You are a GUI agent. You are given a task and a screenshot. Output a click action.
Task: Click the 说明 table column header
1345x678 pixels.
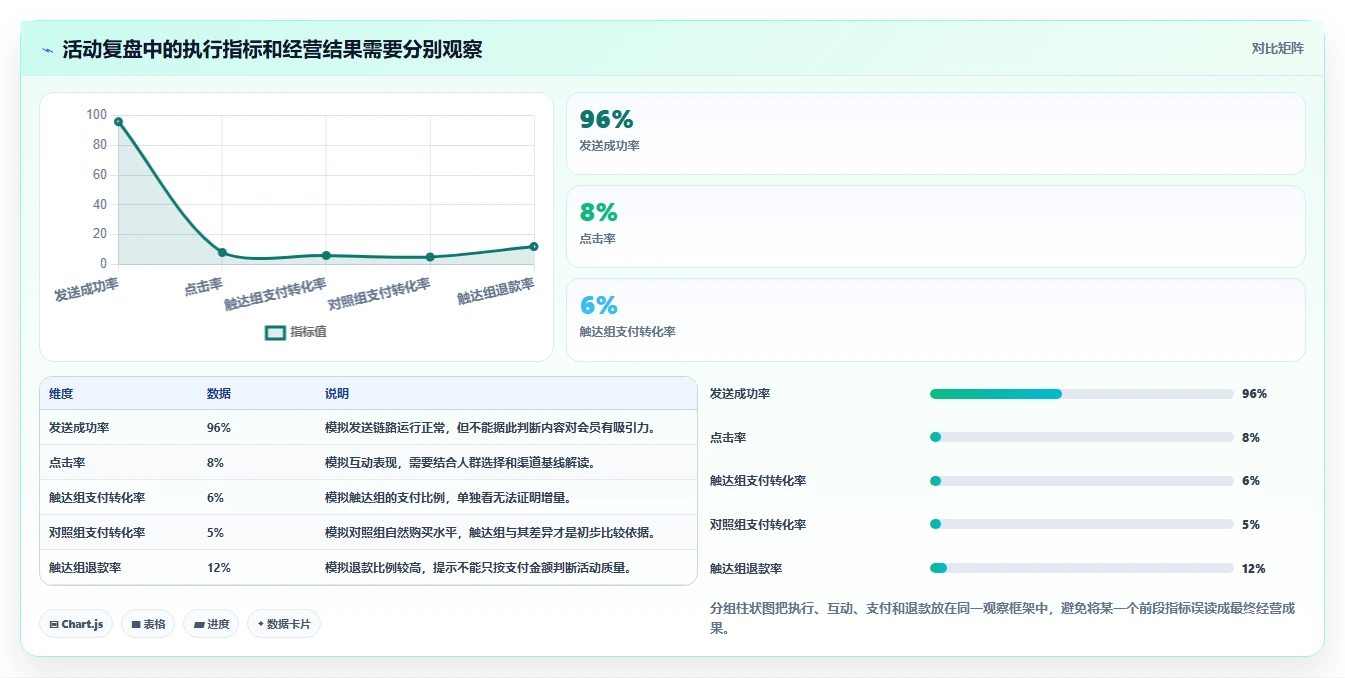tap(337, 394)
